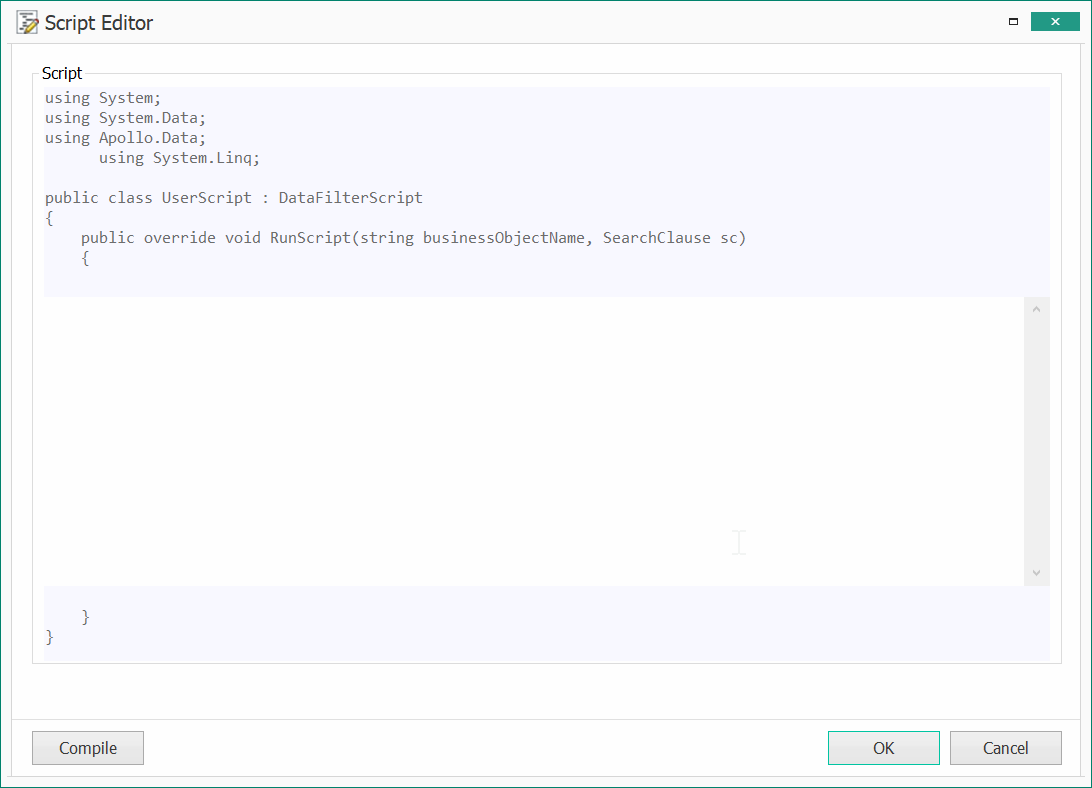Screen dimensions: 1092x788
Task: Click the DataFilterScript base class text
Action: click(350, 198)
